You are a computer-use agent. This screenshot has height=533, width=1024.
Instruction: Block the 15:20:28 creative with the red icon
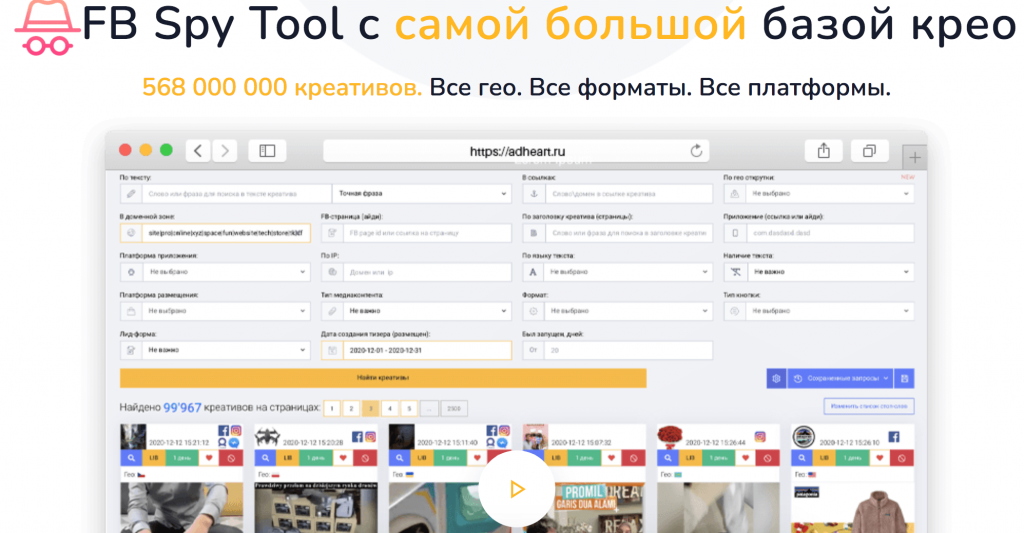point(366,458)
